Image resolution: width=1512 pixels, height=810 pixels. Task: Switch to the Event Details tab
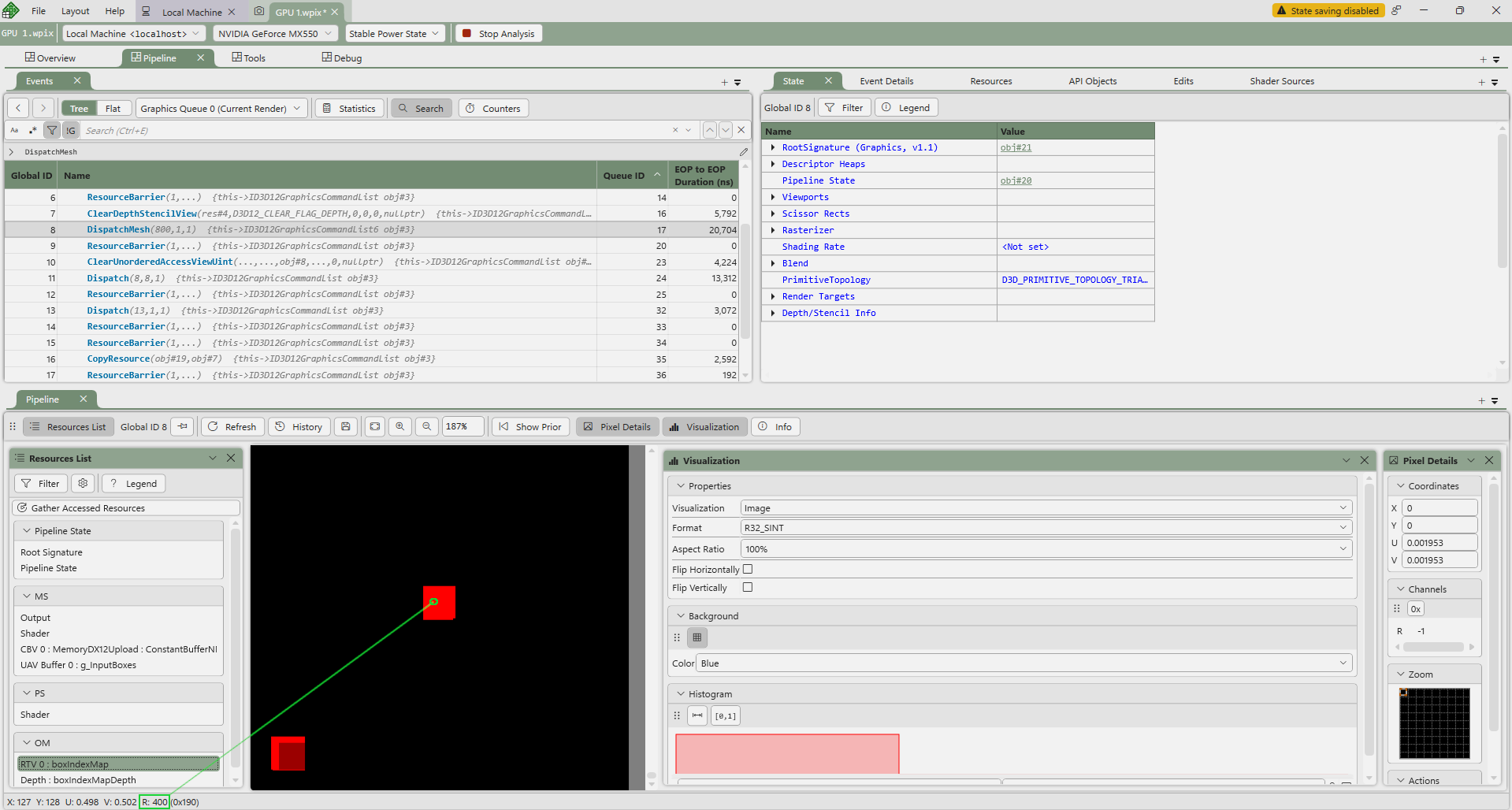[x=886, y=81]
